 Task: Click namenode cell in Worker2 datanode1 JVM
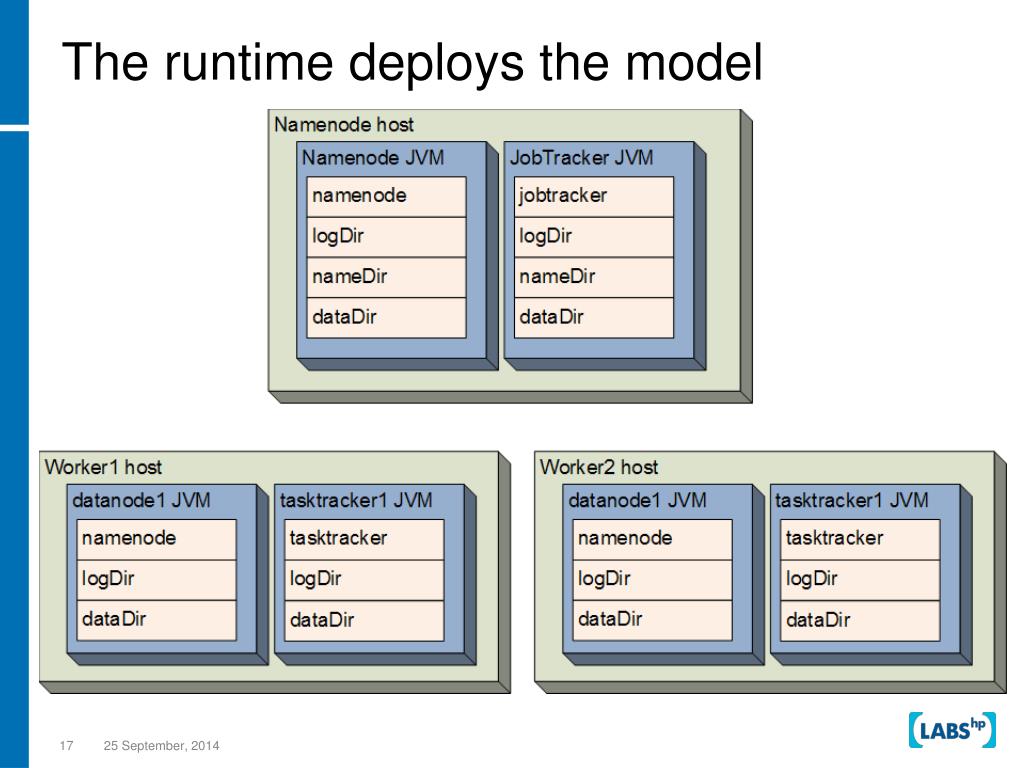click(652, 539)
